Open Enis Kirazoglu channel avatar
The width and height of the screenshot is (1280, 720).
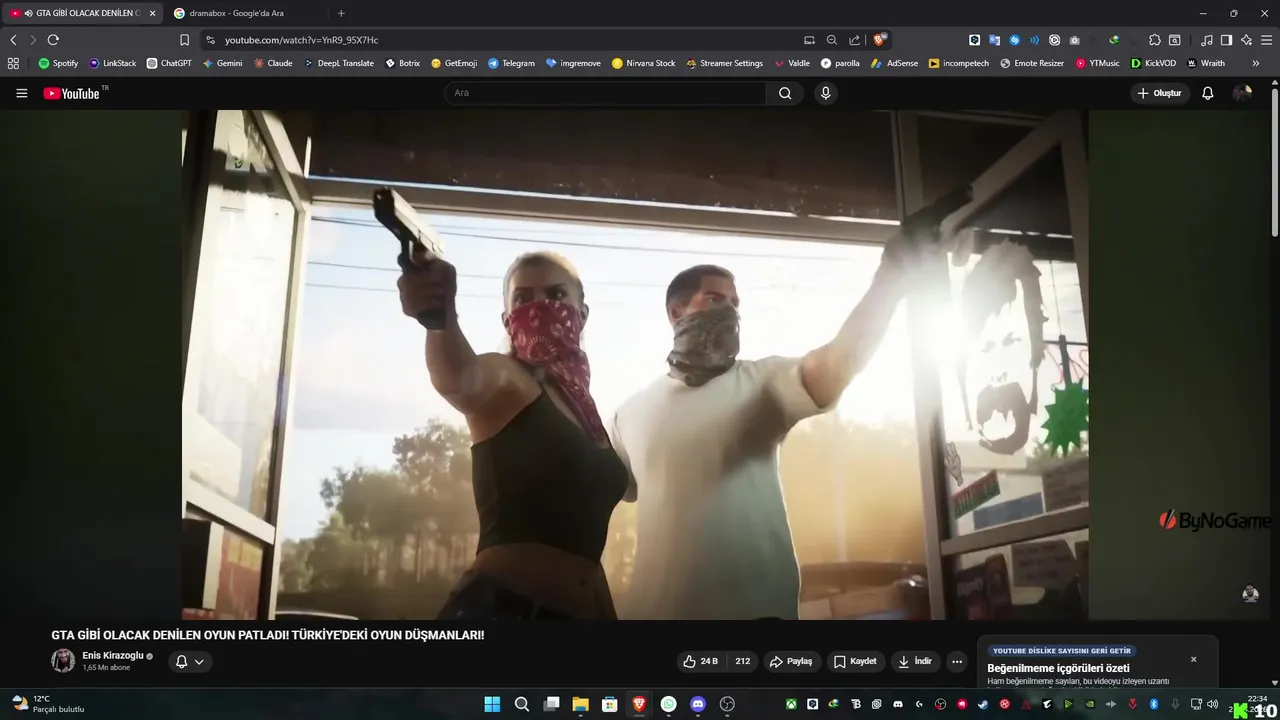[63, 661]
